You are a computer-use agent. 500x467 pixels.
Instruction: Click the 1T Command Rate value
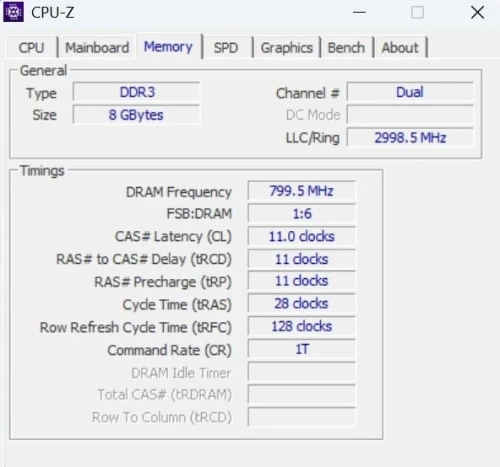(x=302, y=349)
